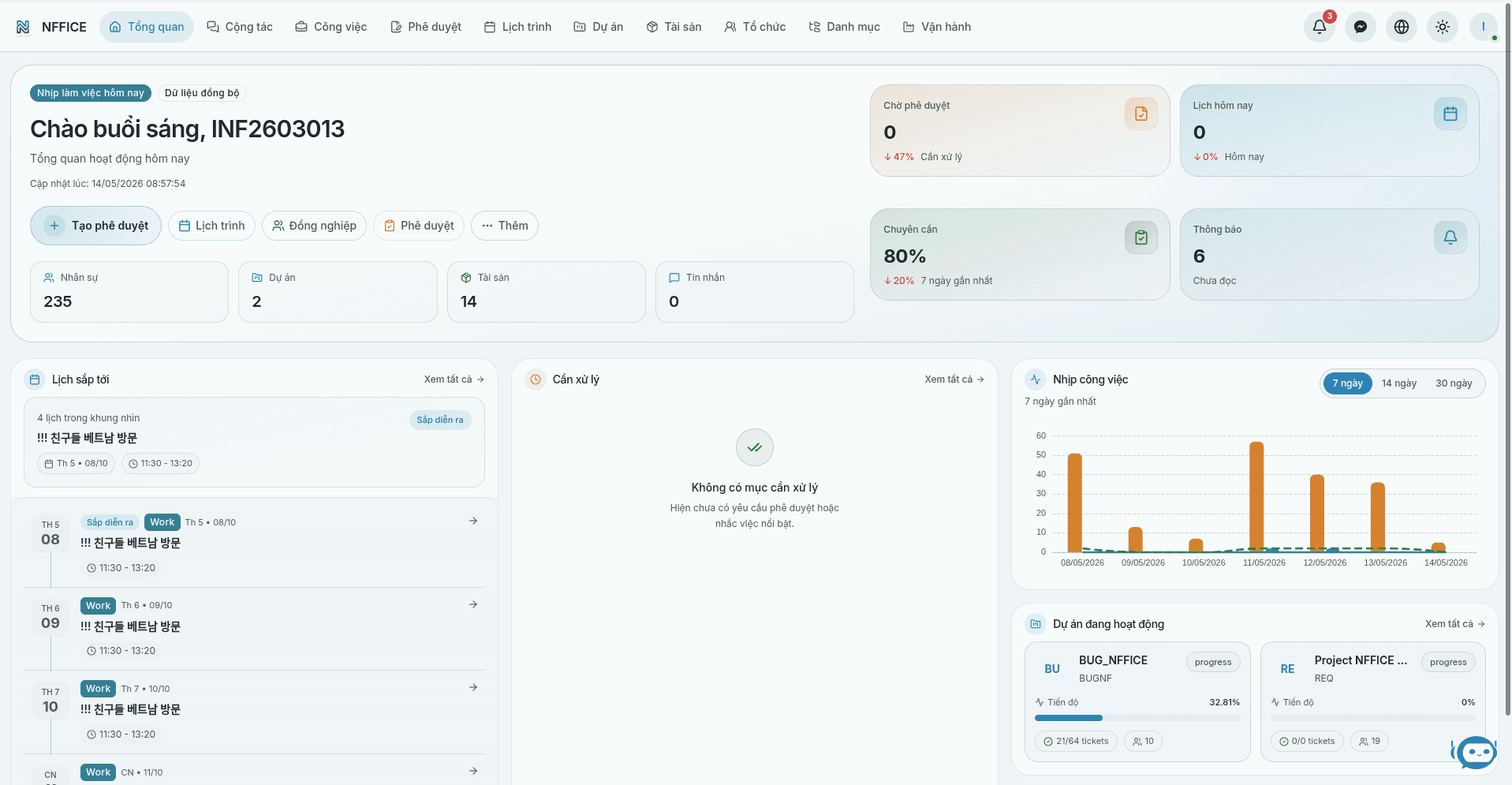Open the notifications bell in header

tap(1320, 27)
